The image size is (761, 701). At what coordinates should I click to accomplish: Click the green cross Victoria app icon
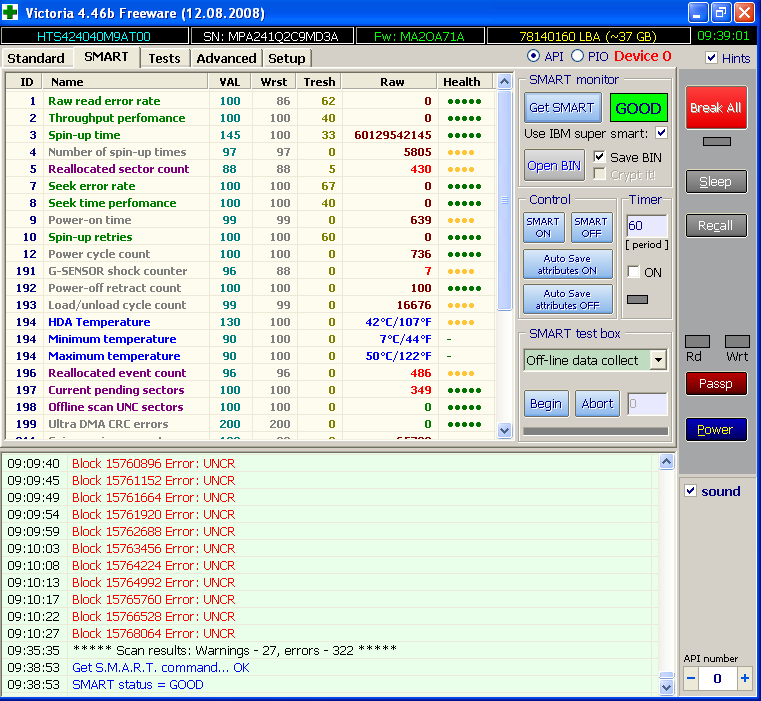point(10,12)
